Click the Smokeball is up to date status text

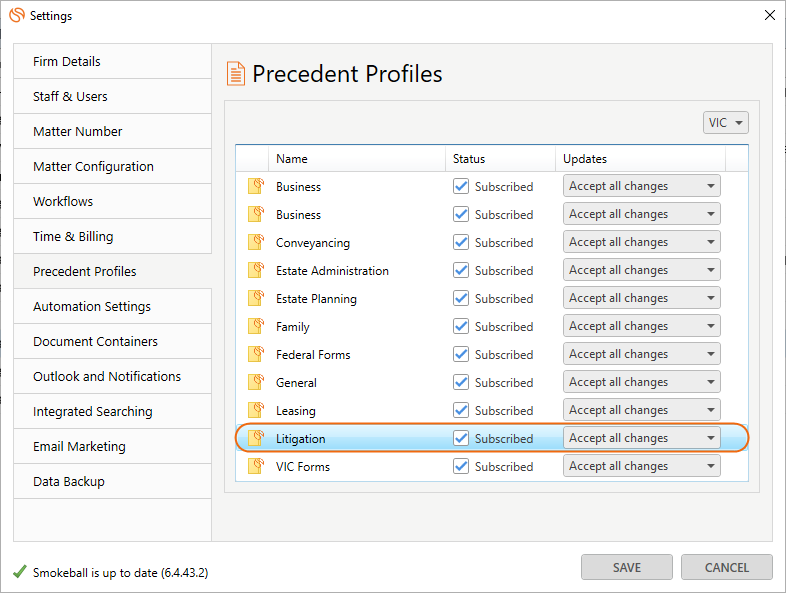pos(120,572)
